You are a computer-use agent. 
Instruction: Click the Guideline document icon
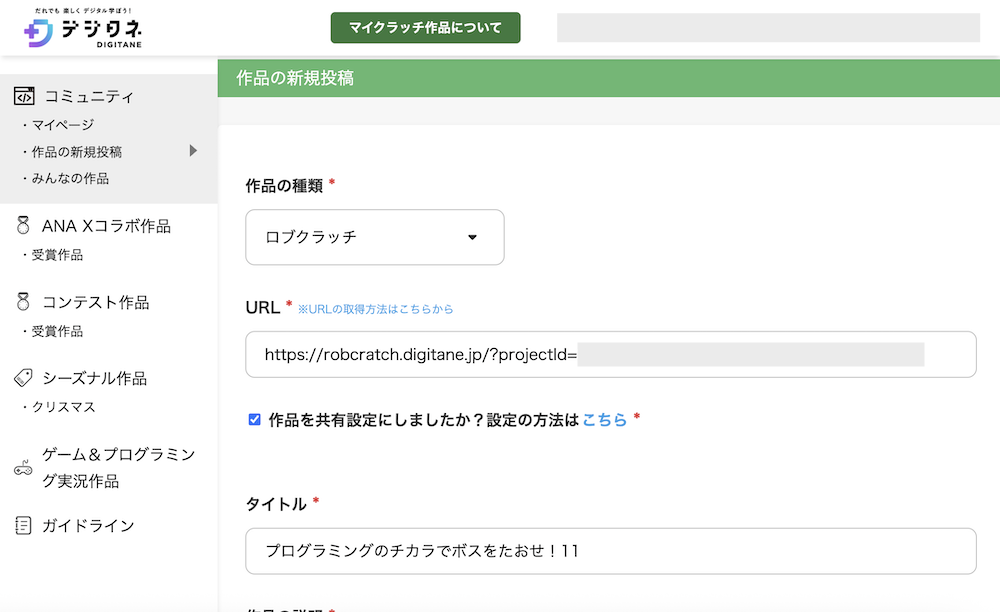coord(23,525)
